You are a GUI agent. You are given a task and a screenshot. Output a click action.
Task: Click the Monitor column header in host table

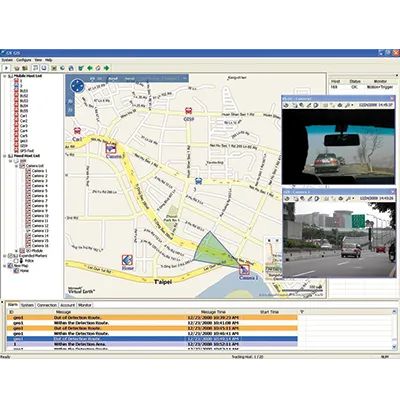(380, 81)
